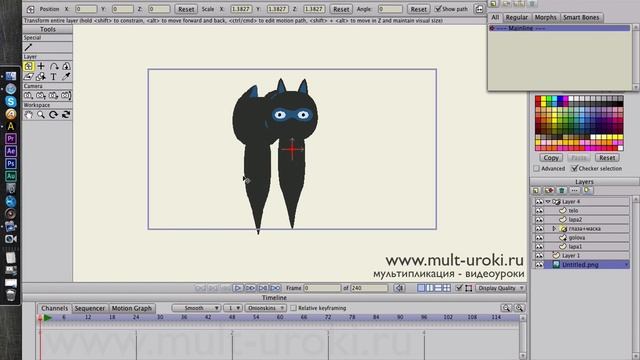640x360 pixels.
Task: Open Photoshop from the Dock
Action: coord(11,164)
